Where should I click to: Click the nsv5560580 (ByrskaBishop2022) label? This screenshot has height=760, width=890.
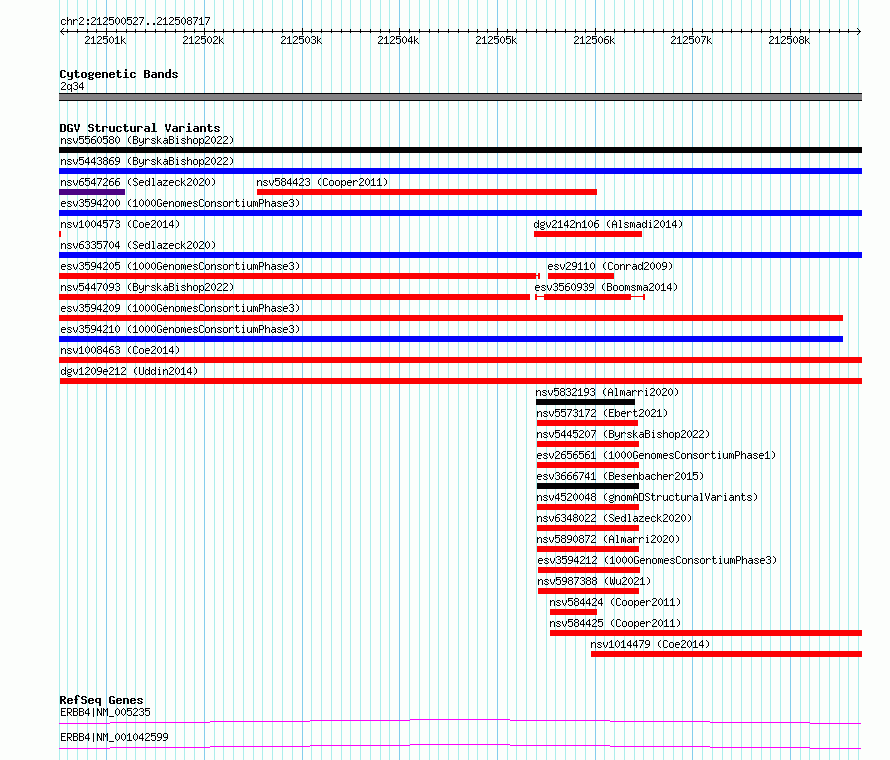(147, 140)
